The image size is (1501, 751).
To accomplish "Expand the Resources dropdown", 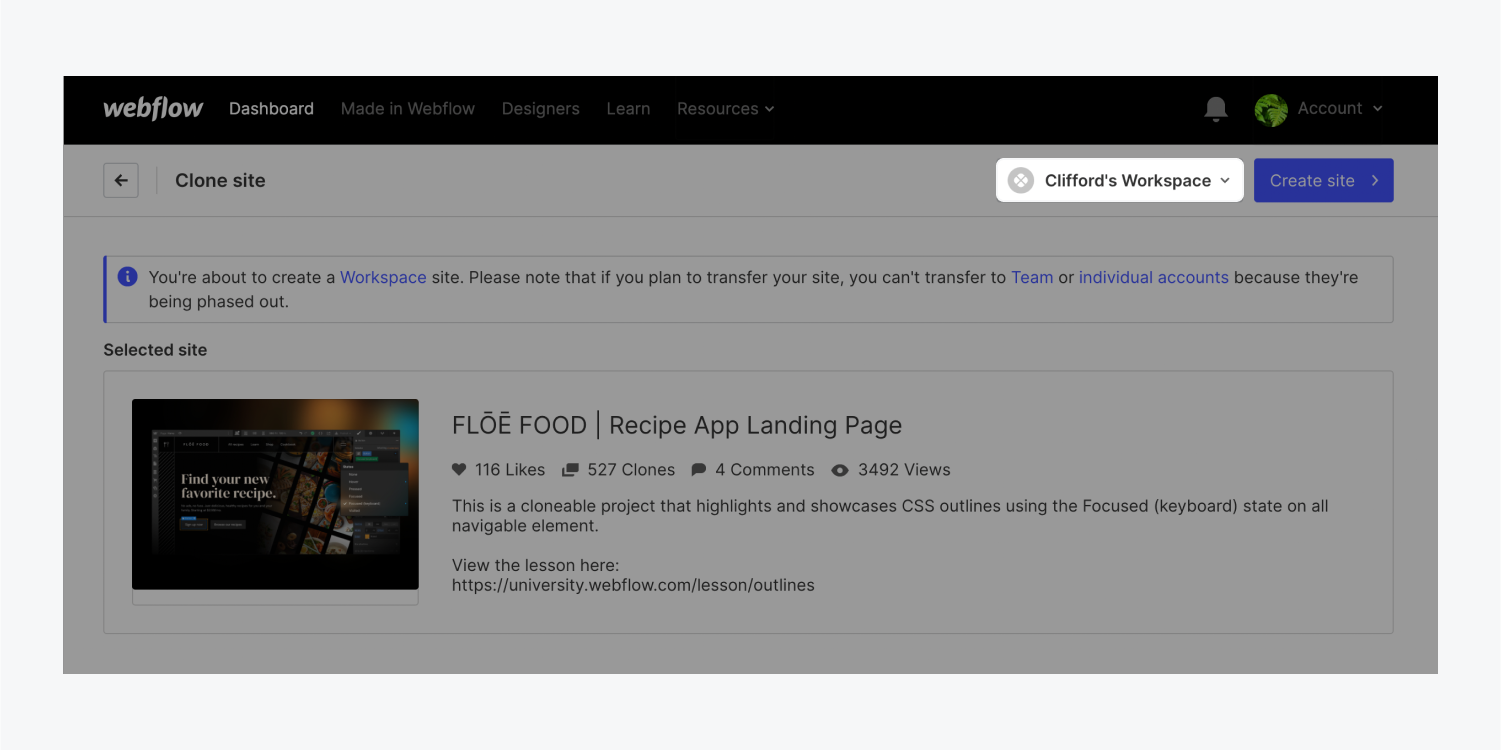I will [726, 108].
